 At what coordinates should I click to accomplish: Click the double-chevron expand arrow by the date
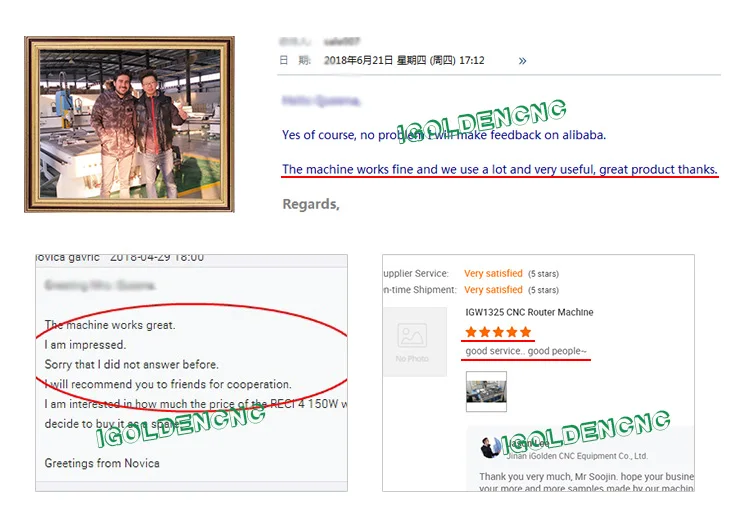tap(522, 61)
